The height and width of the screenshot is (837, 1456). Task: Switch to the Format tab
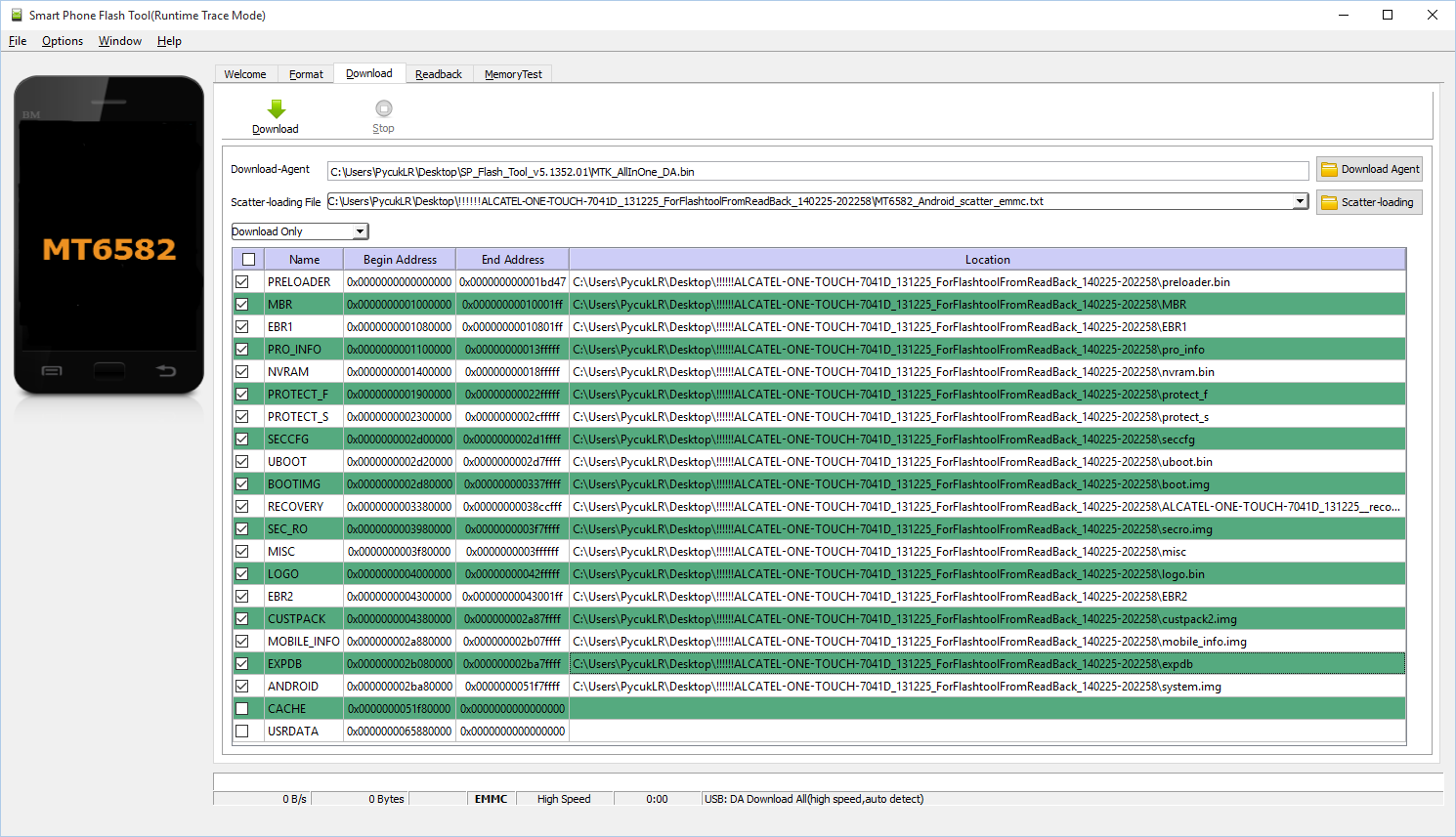(x=306, y=74)
